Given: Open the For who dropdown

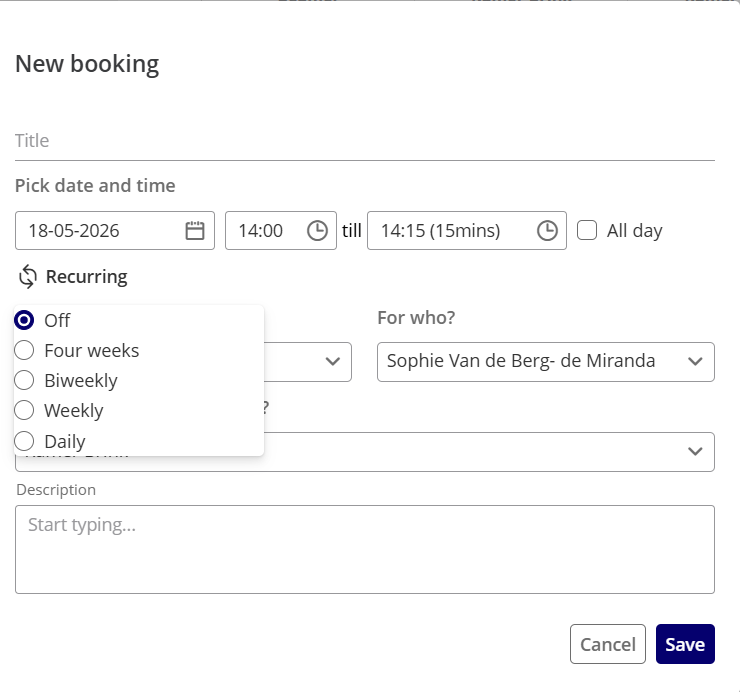Looking at the screenshot, I should (x=546, y=362).
